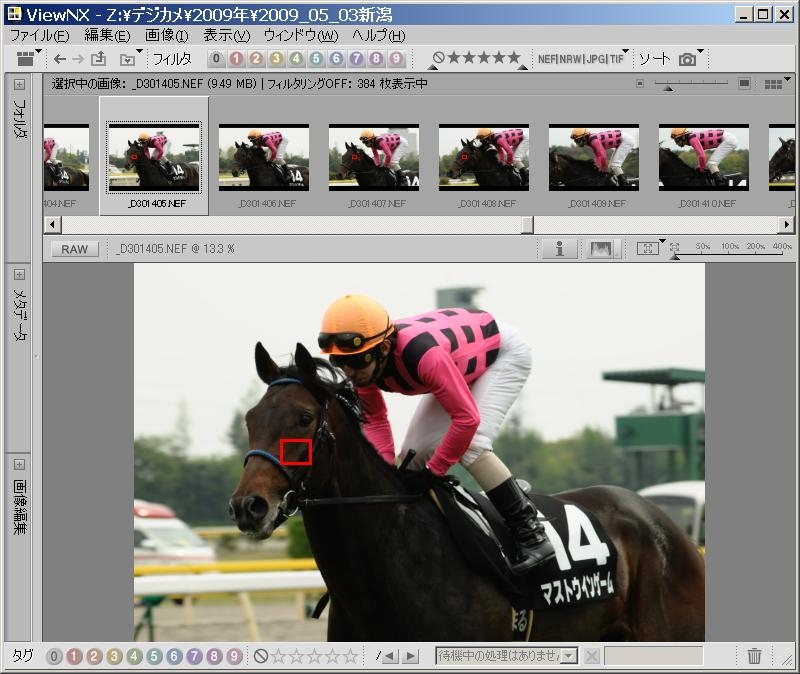
Task: Open the 表示(V) menu
Action: click(227, 36)
